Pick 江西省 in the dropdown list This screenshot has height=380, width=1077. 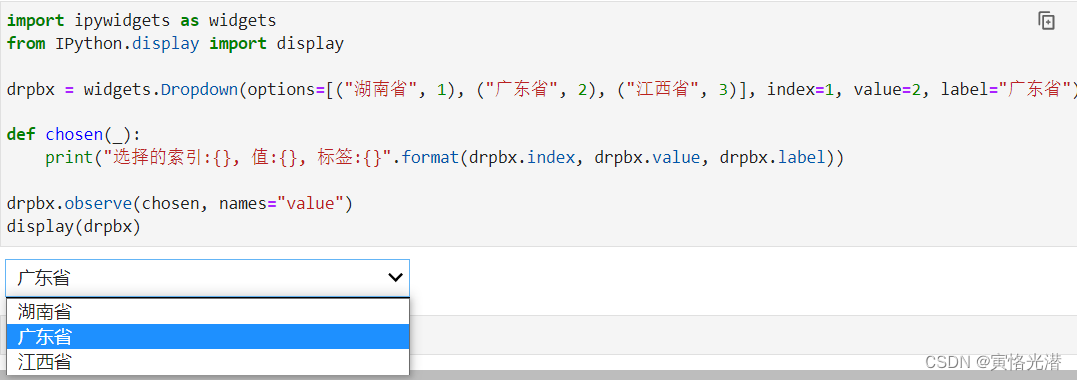(207, 361)
